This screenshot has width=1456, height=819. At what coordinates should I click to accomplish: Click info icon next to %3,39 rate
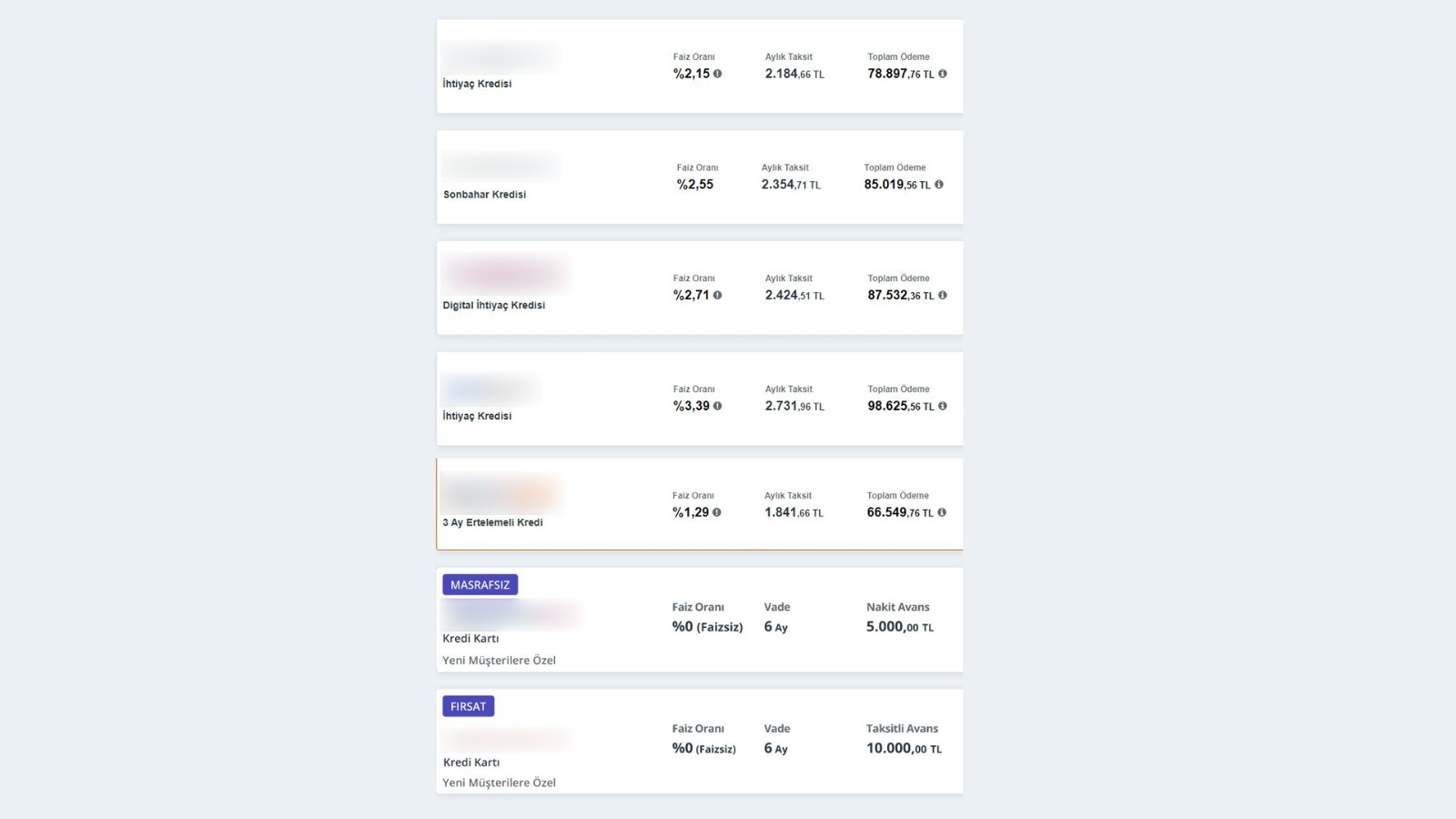coord(717,406)
